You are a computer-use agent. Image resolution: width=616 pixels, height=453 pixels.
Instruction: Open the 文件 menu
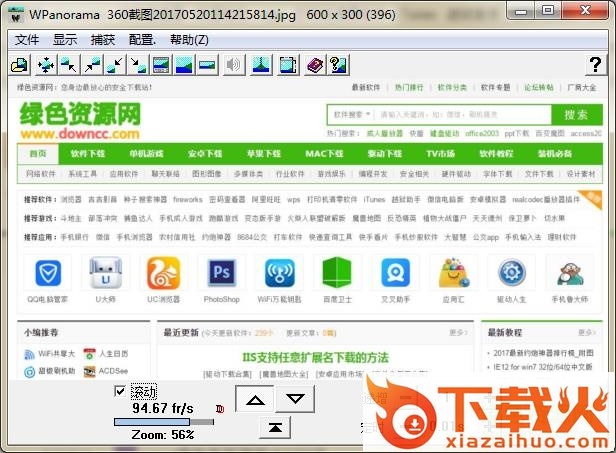27,40
